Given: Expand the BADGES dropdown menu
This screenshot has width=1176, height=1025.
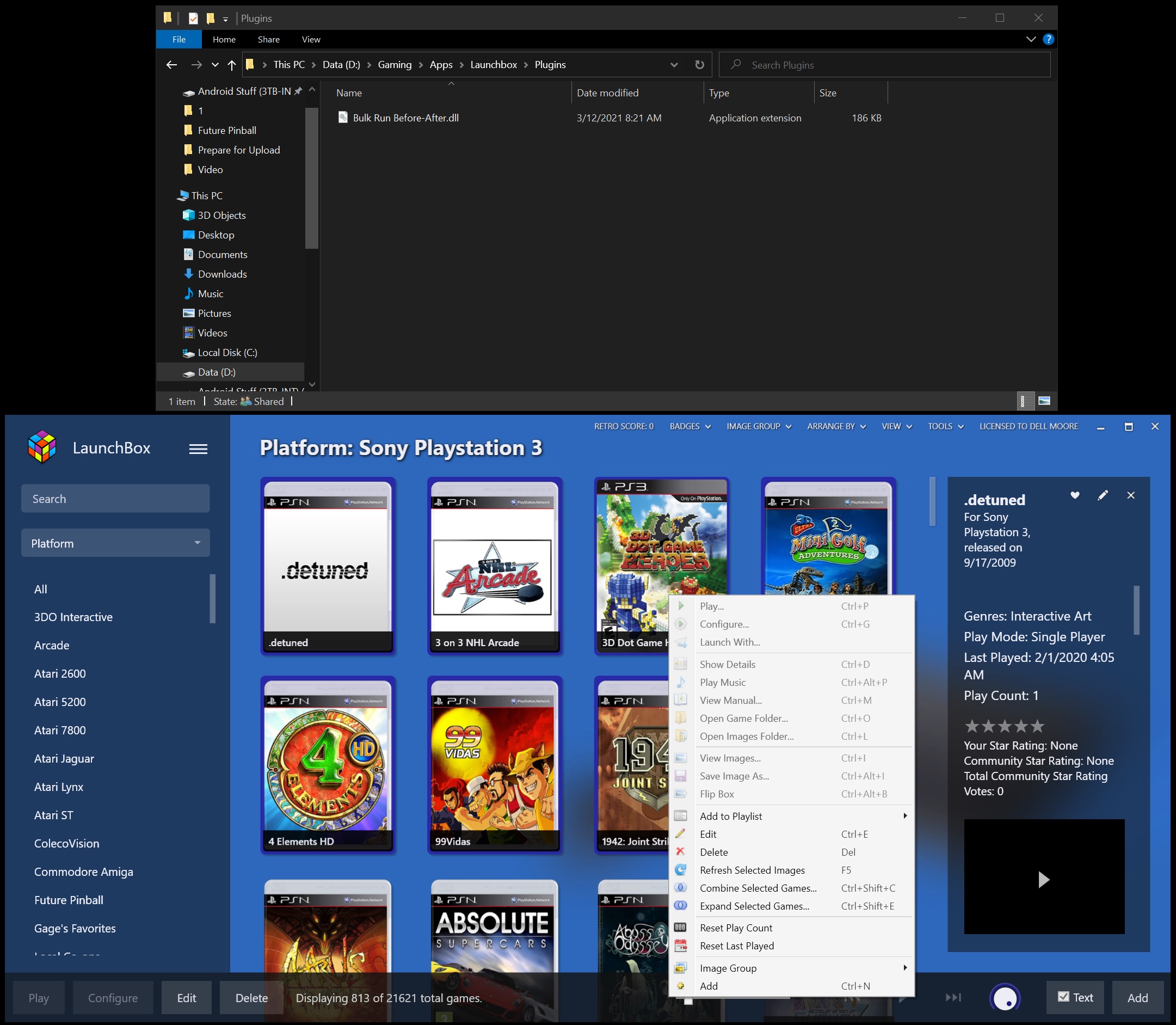Looking at the screenshot, I should coord(689,426).
